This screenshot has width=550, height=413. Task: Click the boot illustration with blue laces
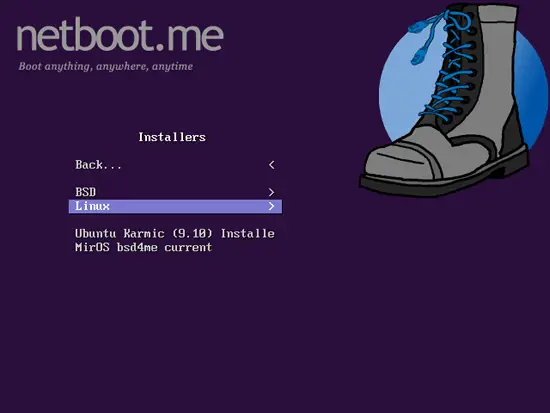point(452,100)
